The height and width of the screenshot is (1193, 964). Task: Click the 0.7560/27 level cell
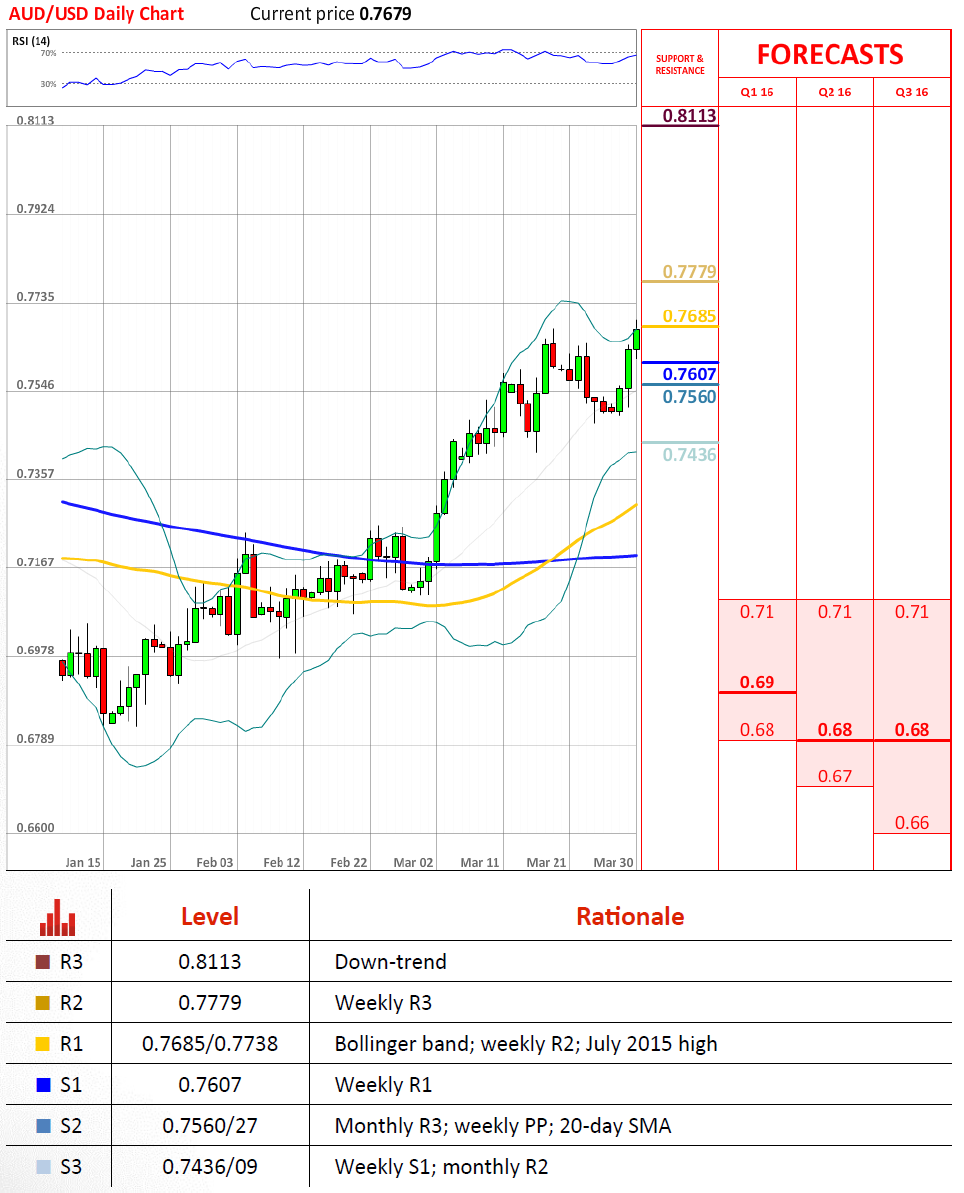pyautogui.click(x=210, y=1125)
